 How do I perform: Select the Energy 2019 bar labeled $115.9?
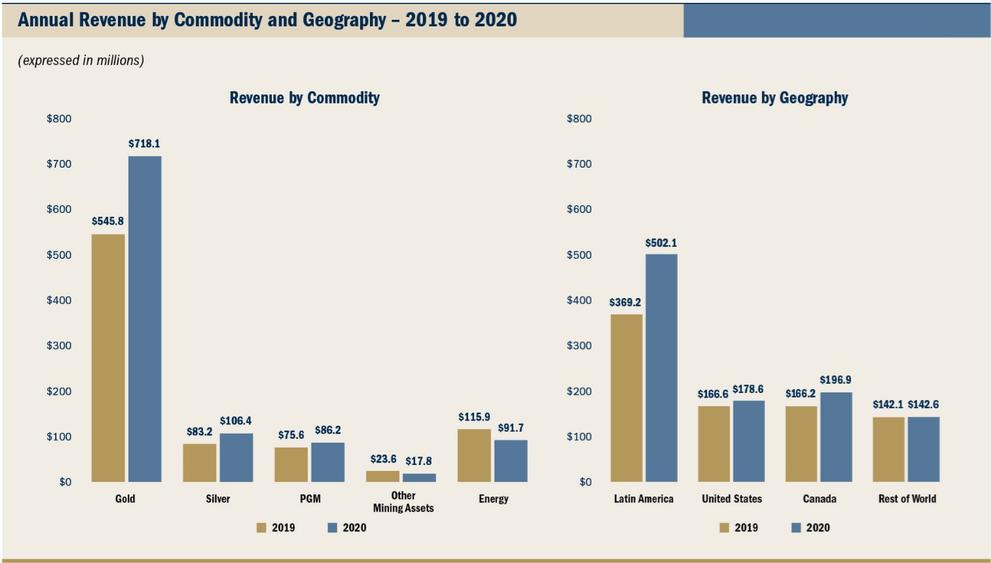pyautogui.click(x=474, y=455)
